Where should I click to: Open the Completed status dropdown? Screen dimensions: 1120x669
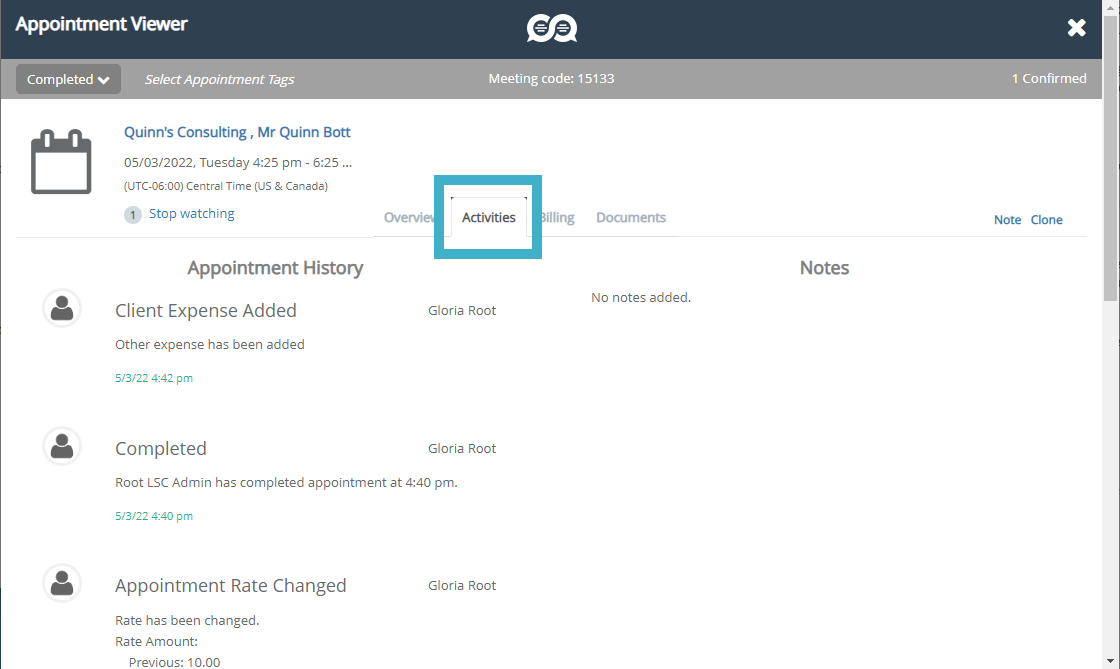[x=68, y=80]
